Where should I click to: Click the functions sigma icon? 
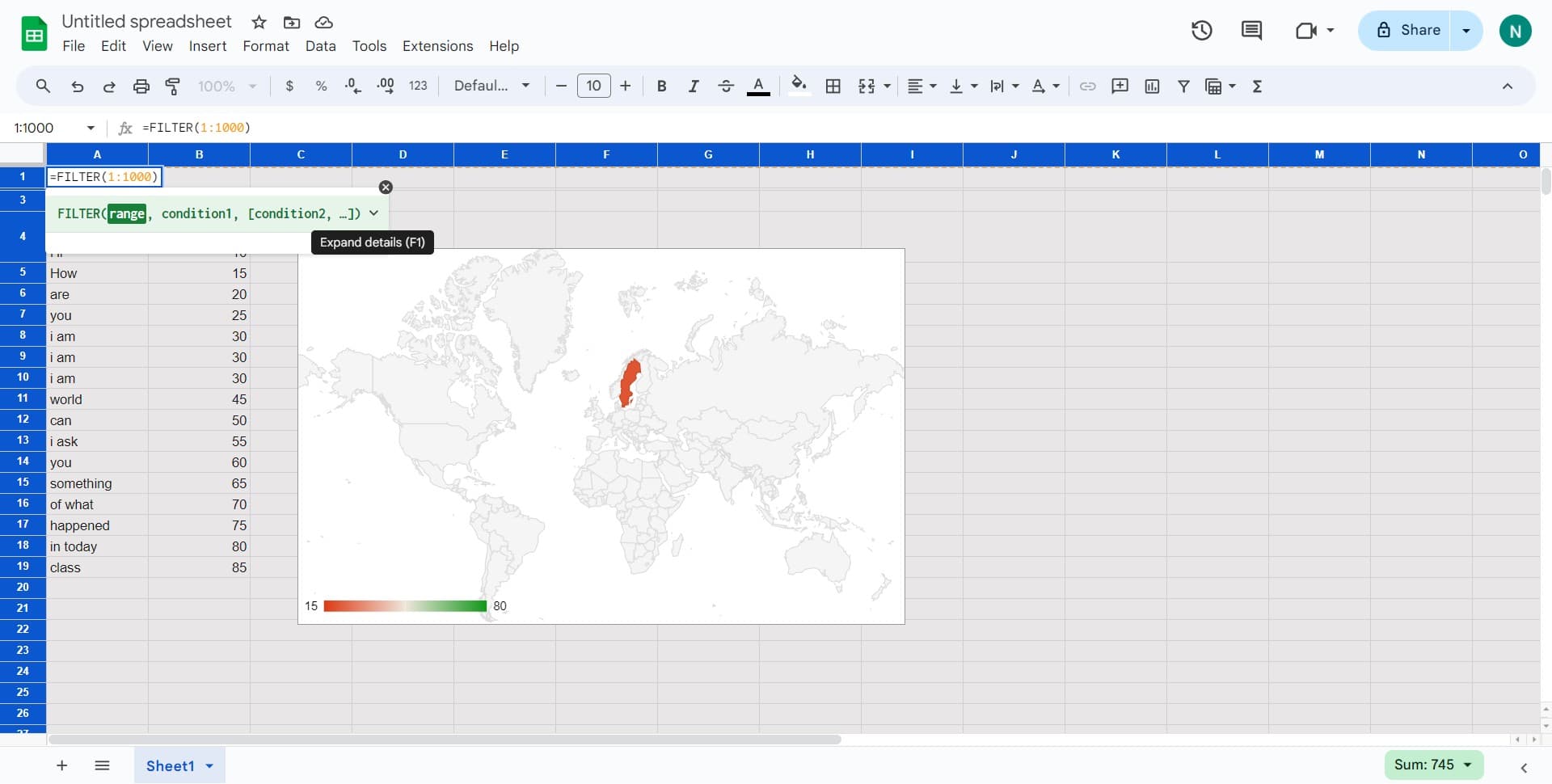coord(1257,86)
